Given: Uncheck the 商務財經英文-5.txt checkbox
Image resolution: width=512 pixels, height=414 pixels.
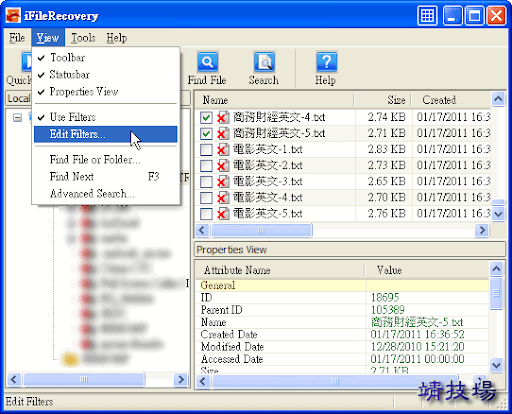Looking at the screenshot, I should coord(206,133).
